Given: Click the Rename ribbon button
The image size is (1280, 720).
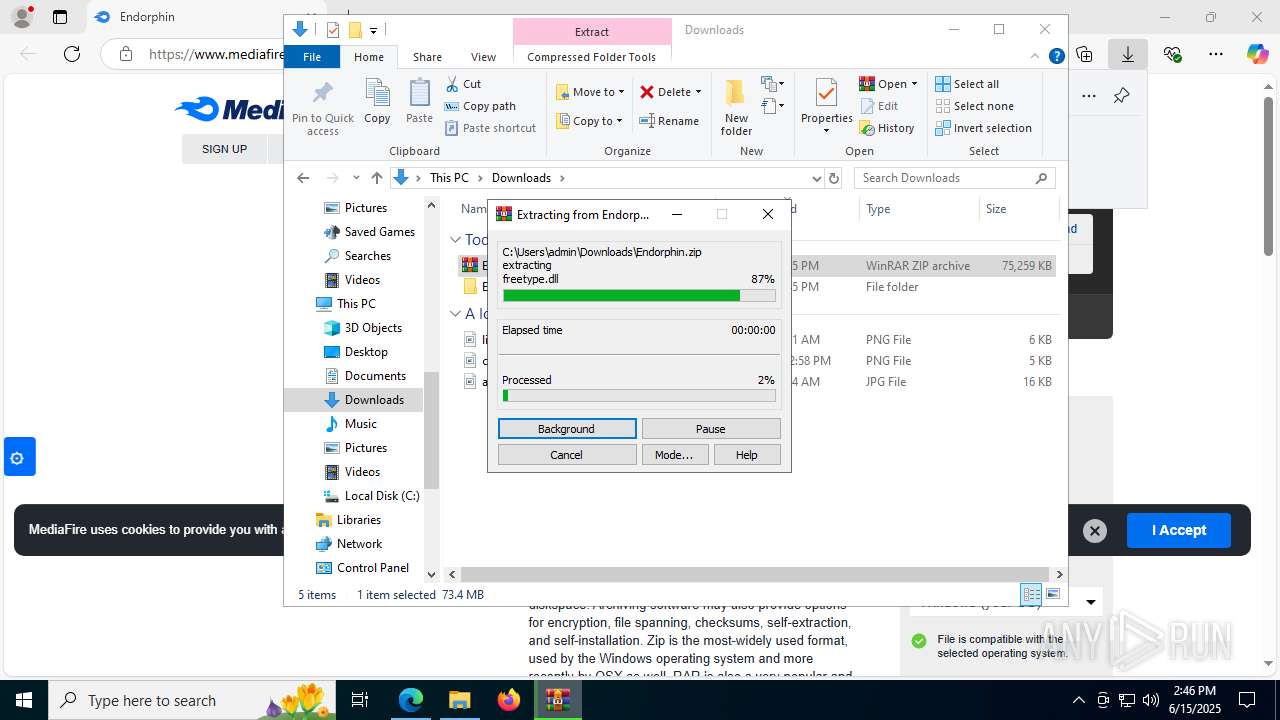Looking at the screenshot, I should (670, 121).
